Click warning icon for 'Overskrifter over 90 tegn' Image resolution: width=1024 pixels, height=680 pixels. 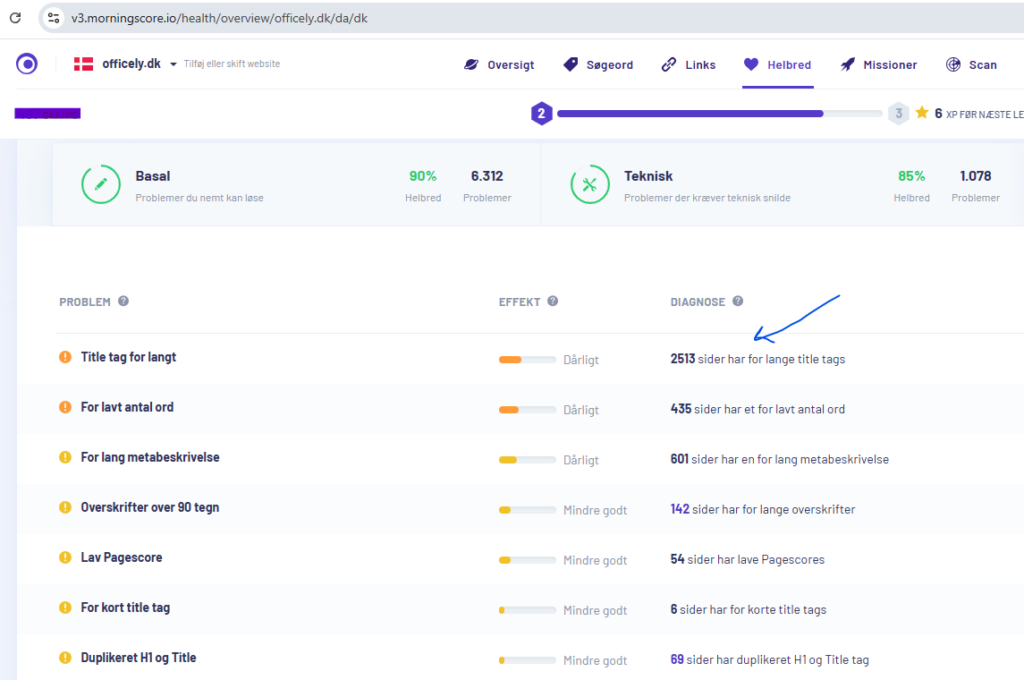[x=65, y=507]
